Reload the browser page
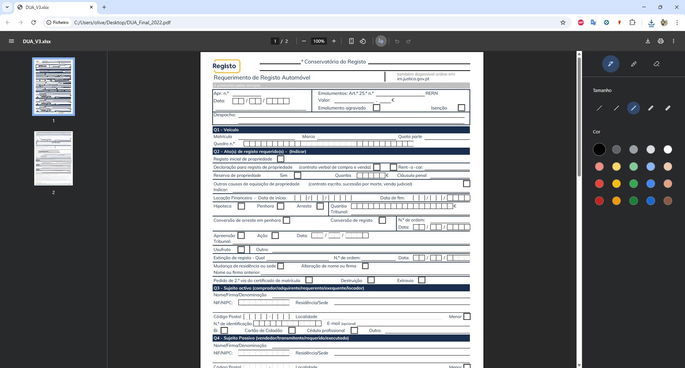685x368 pixels. (x=33, y=22)
